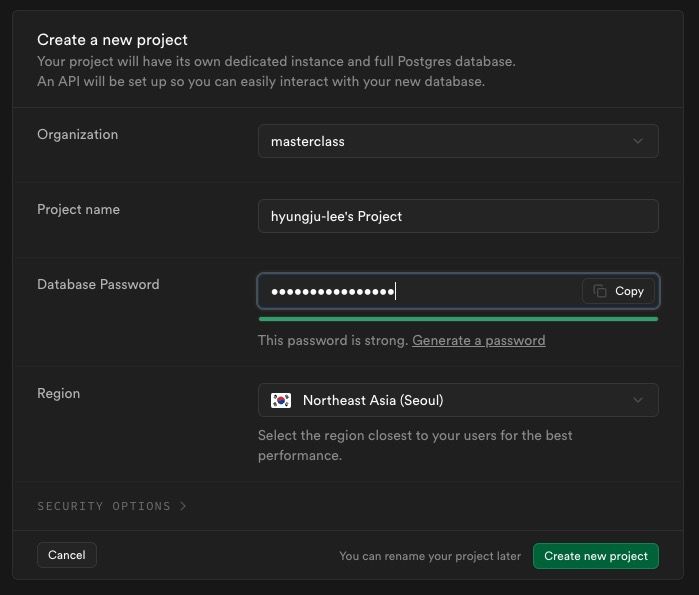The image size is (699, 595).
Task: Expand the SECURITY OPTIONS section
Action: [112, 506]
